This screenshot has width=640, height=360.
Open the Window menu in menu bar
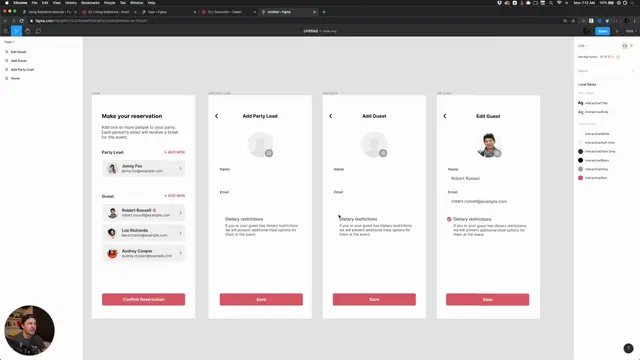136,3
